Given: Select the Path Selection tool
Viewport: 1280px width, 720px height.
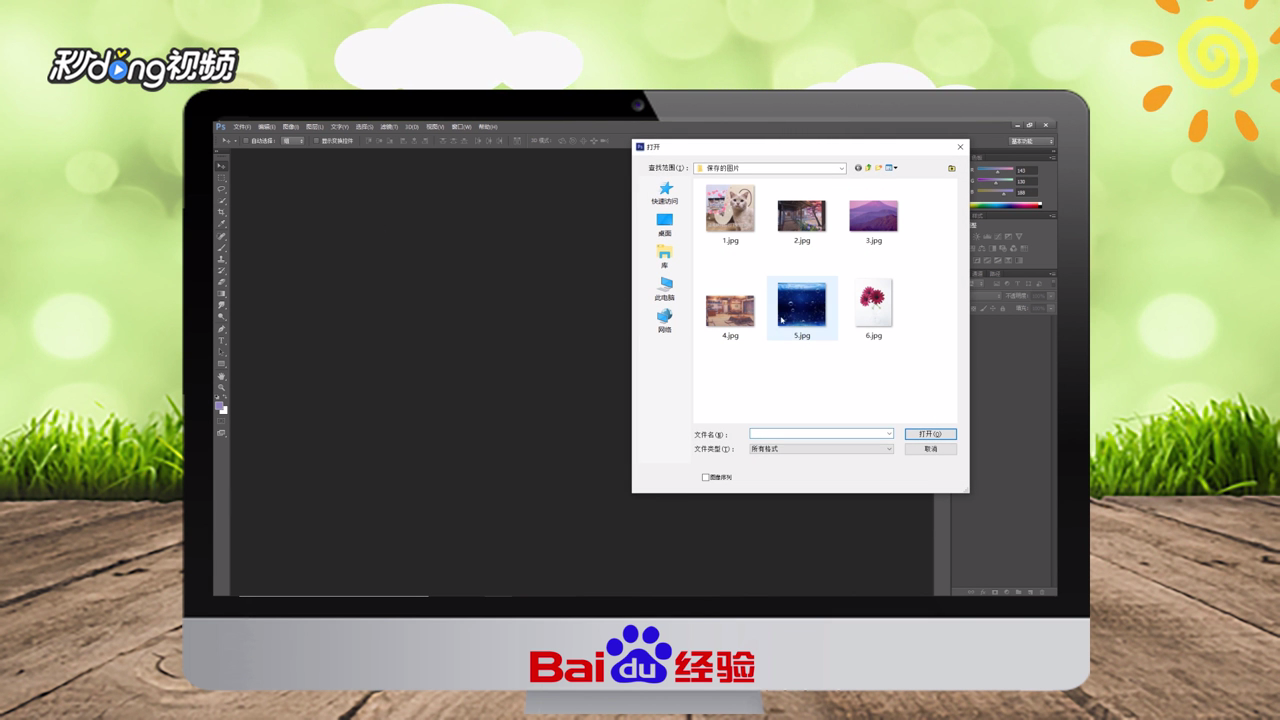Looking at the screenshot, I should pyautogui.click(x=222, y=352).
